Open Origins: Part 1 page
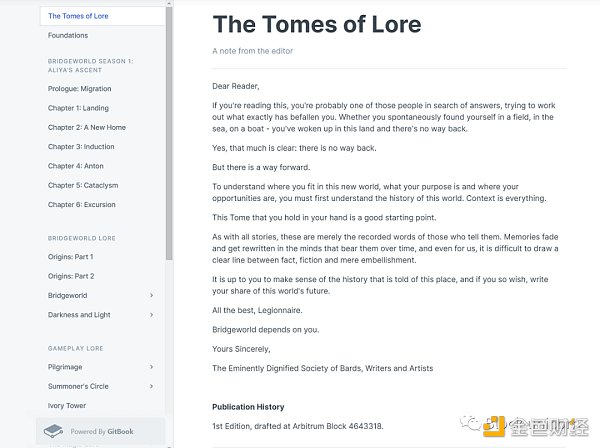 [71, 257]
